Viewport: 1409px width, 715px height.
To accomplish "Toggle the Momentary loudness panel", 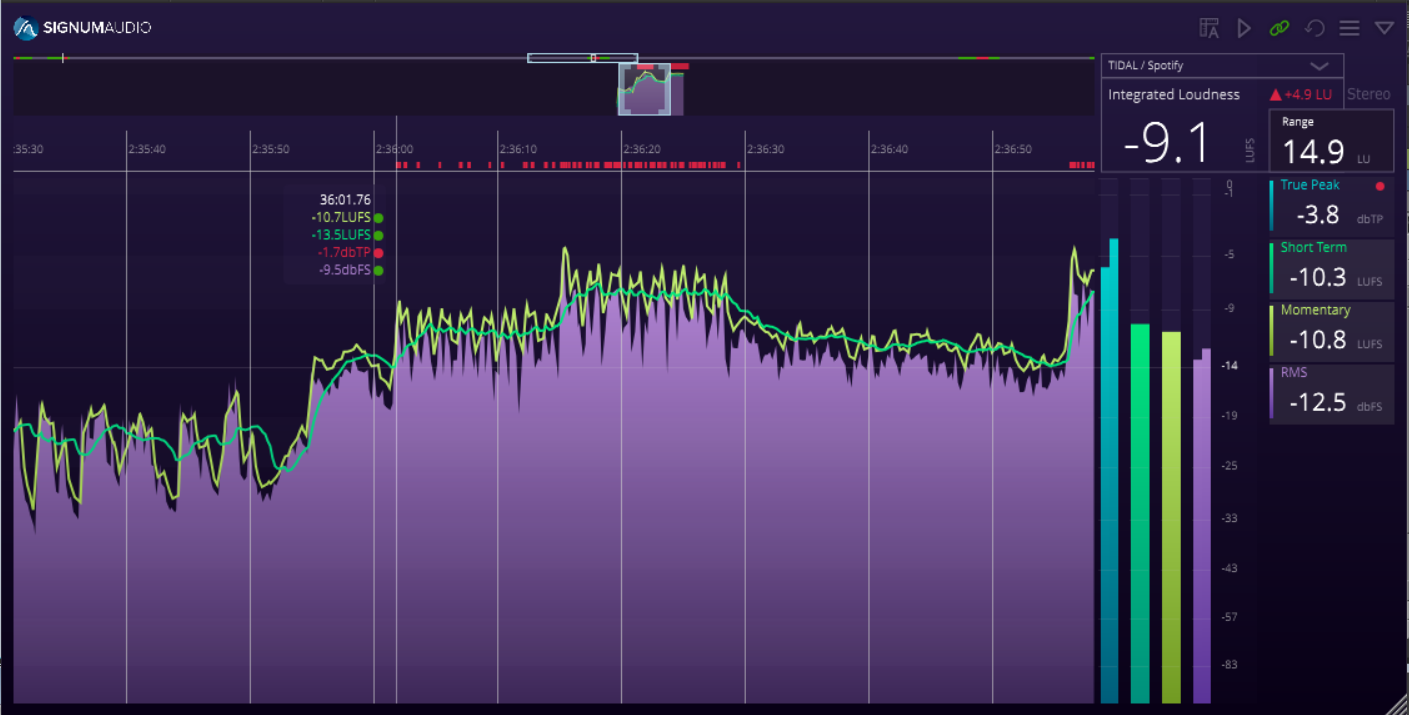I will [1331, 330].
